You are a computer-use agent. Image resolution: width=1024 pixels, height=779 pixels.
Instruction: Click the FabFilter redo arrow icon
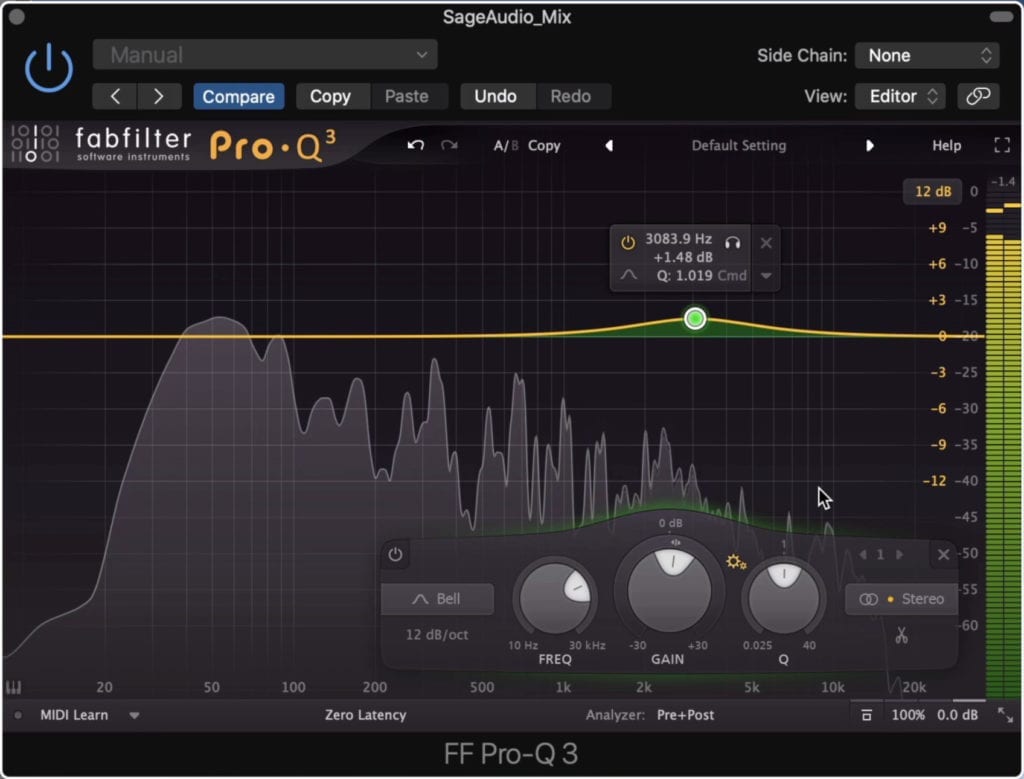point(449,145)
